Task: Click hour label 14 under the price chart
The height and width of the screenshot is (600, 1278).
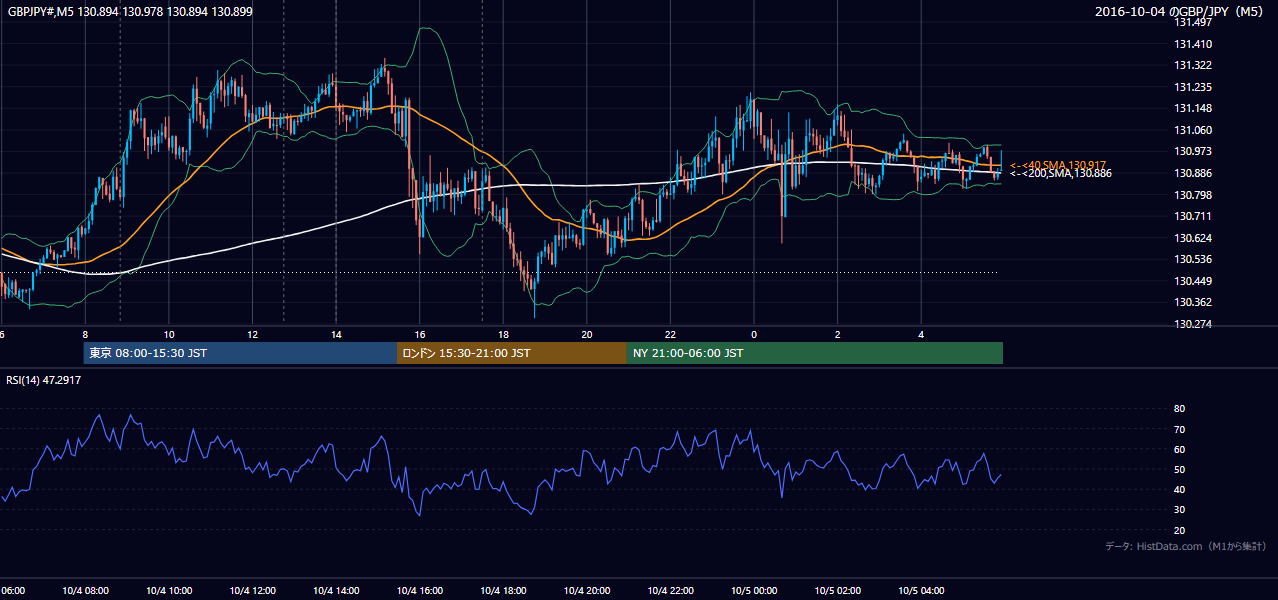Action: [336, 334]
